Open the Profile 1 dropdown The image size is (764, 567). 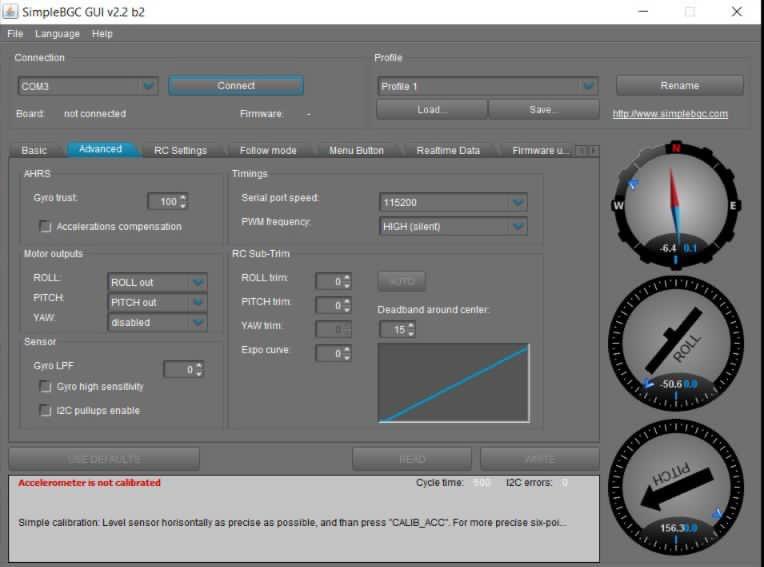(488, 86)
